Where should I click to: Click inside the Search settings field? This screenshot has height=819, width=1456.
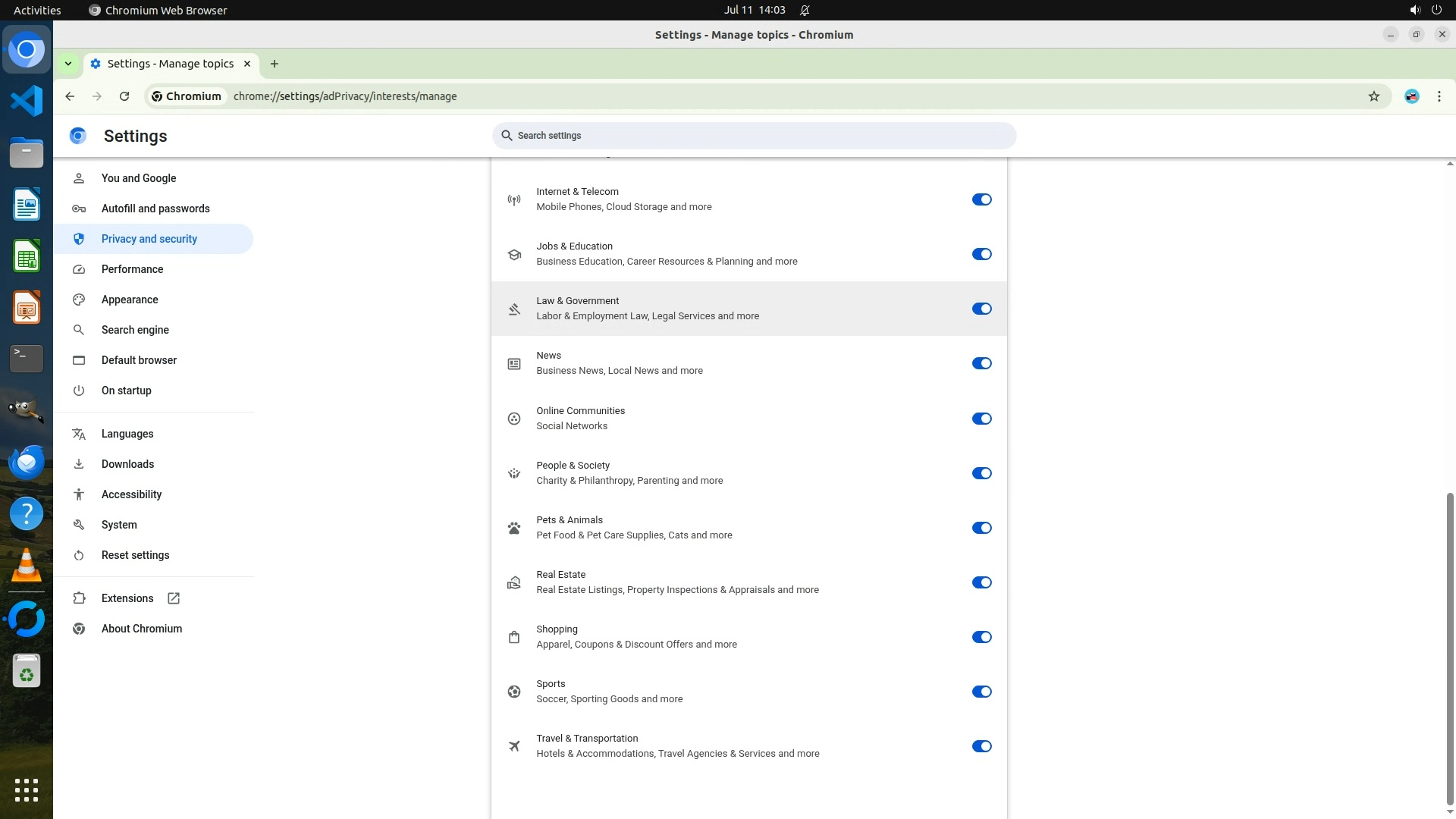[x=754, y=136]
